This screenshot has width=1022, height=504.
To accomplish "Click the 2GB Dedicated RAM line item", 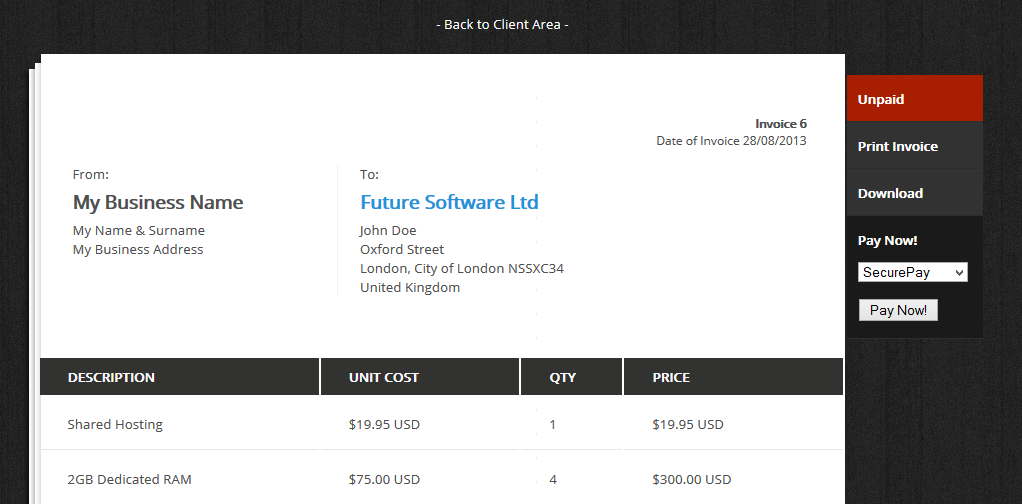I will pos(129,479).
